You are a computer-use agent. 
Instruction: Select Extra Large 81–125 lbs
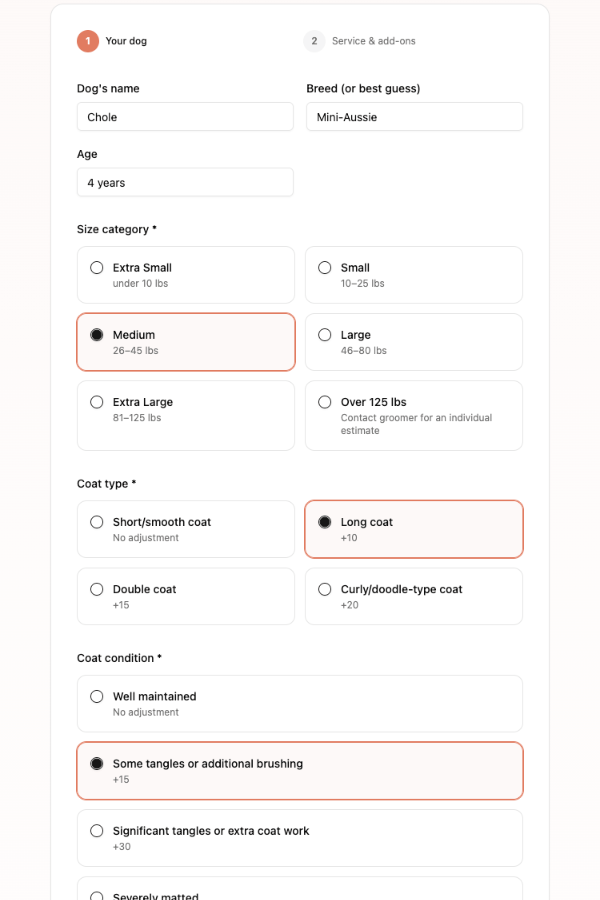coord(185,416)
